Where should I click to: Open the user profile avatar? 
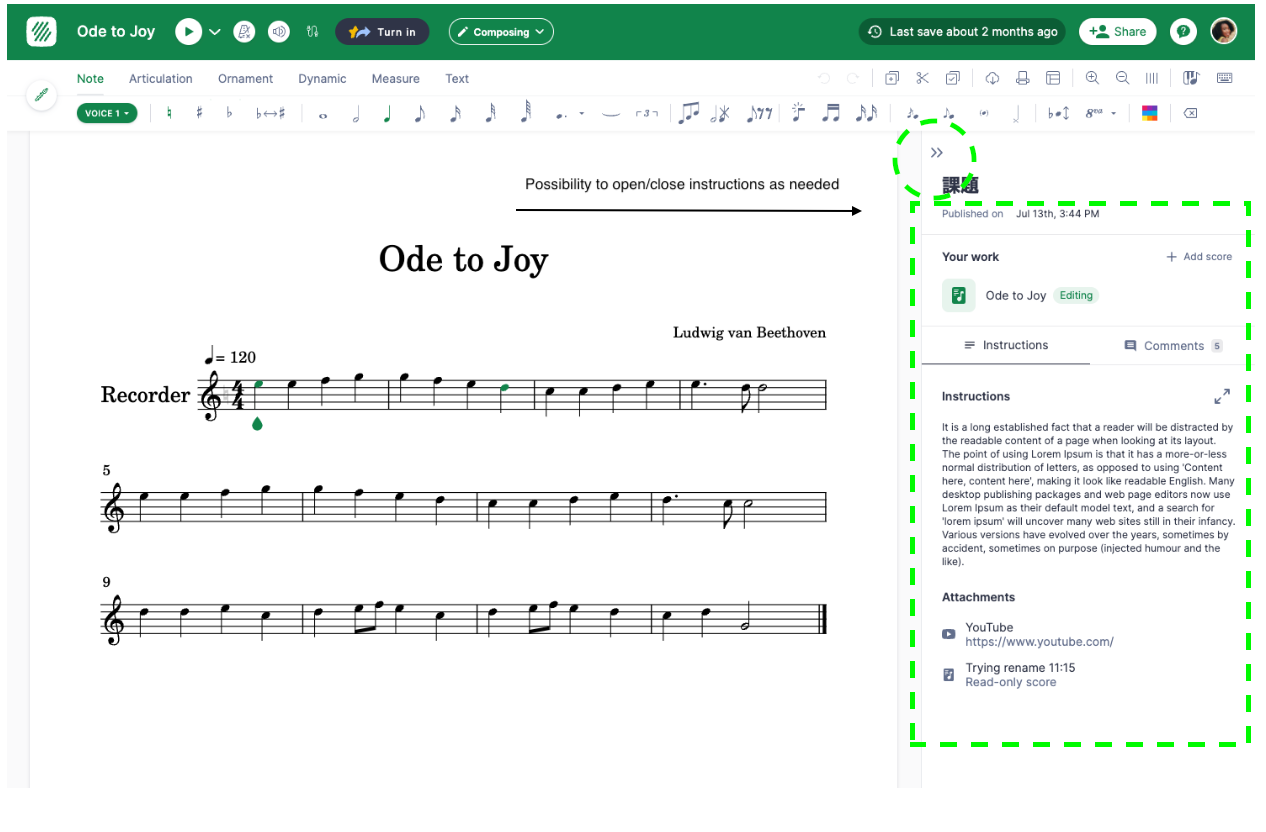(x=1224, y=32)
